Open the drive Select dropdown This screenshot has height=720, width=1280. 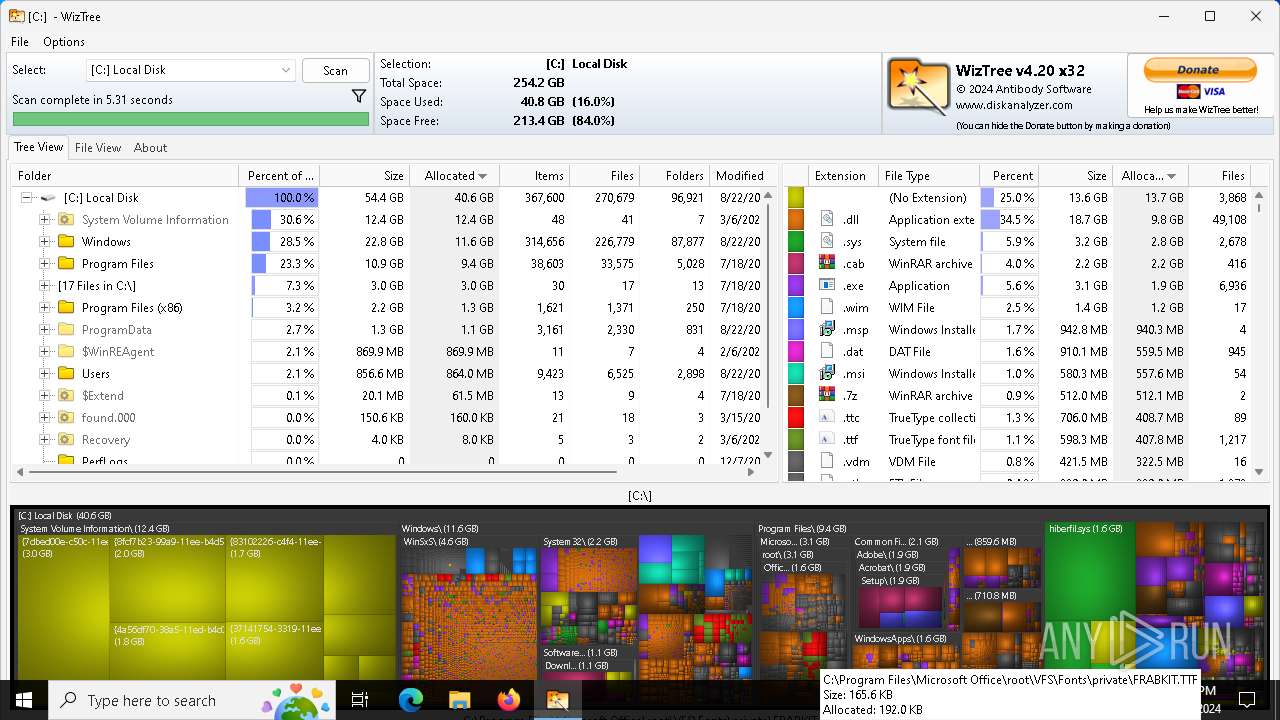pyautogui.click(x=190, y=70)
